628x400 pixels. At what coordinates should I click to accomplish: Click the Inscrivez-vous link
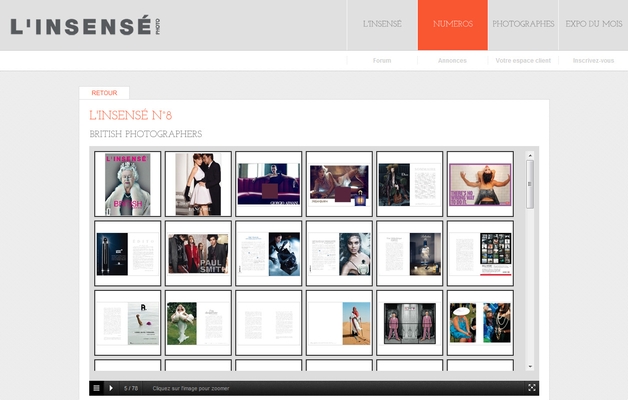point(593,60)
